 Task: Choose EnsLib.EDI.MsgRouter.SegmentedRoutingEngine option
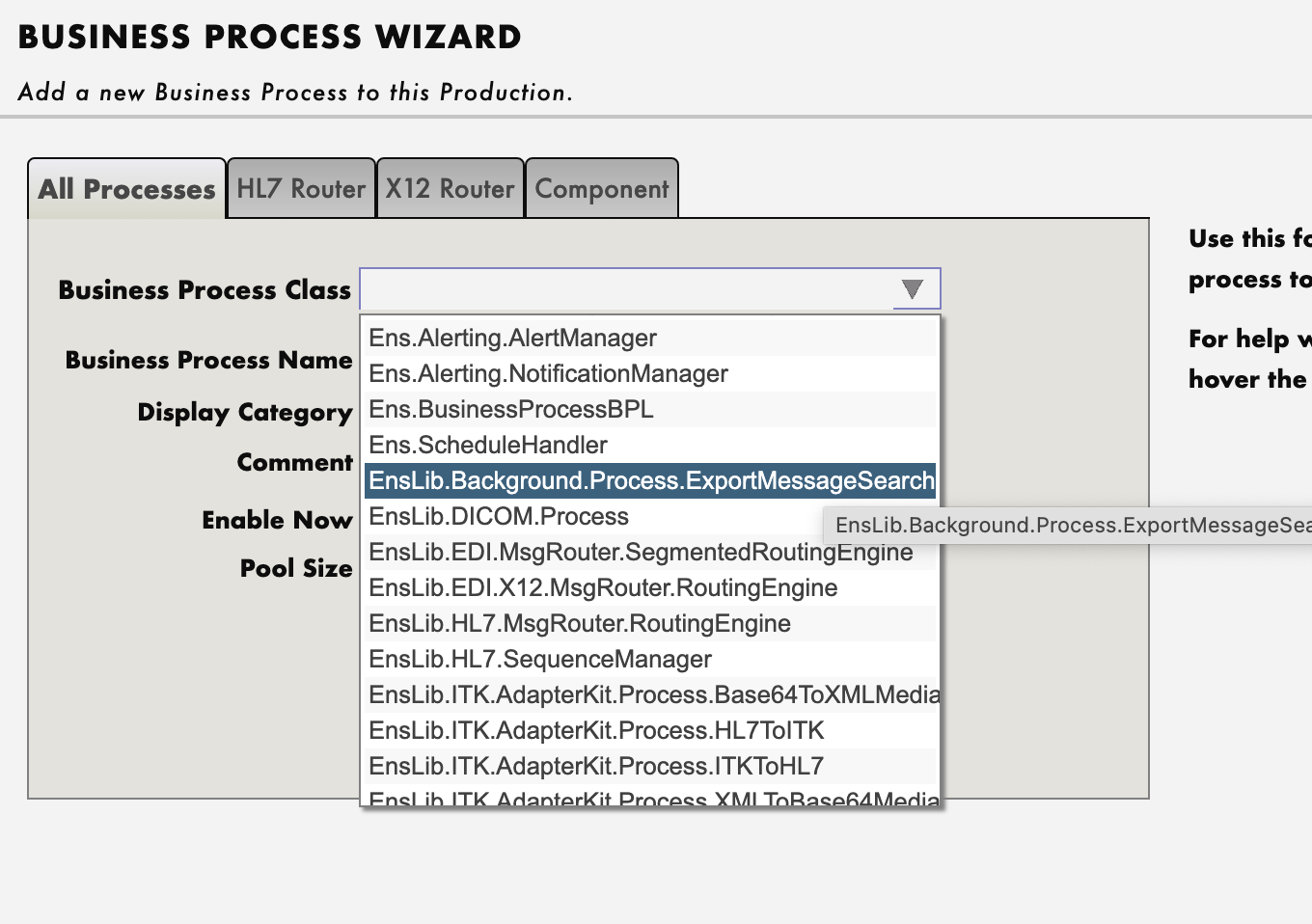coord(650,553)
